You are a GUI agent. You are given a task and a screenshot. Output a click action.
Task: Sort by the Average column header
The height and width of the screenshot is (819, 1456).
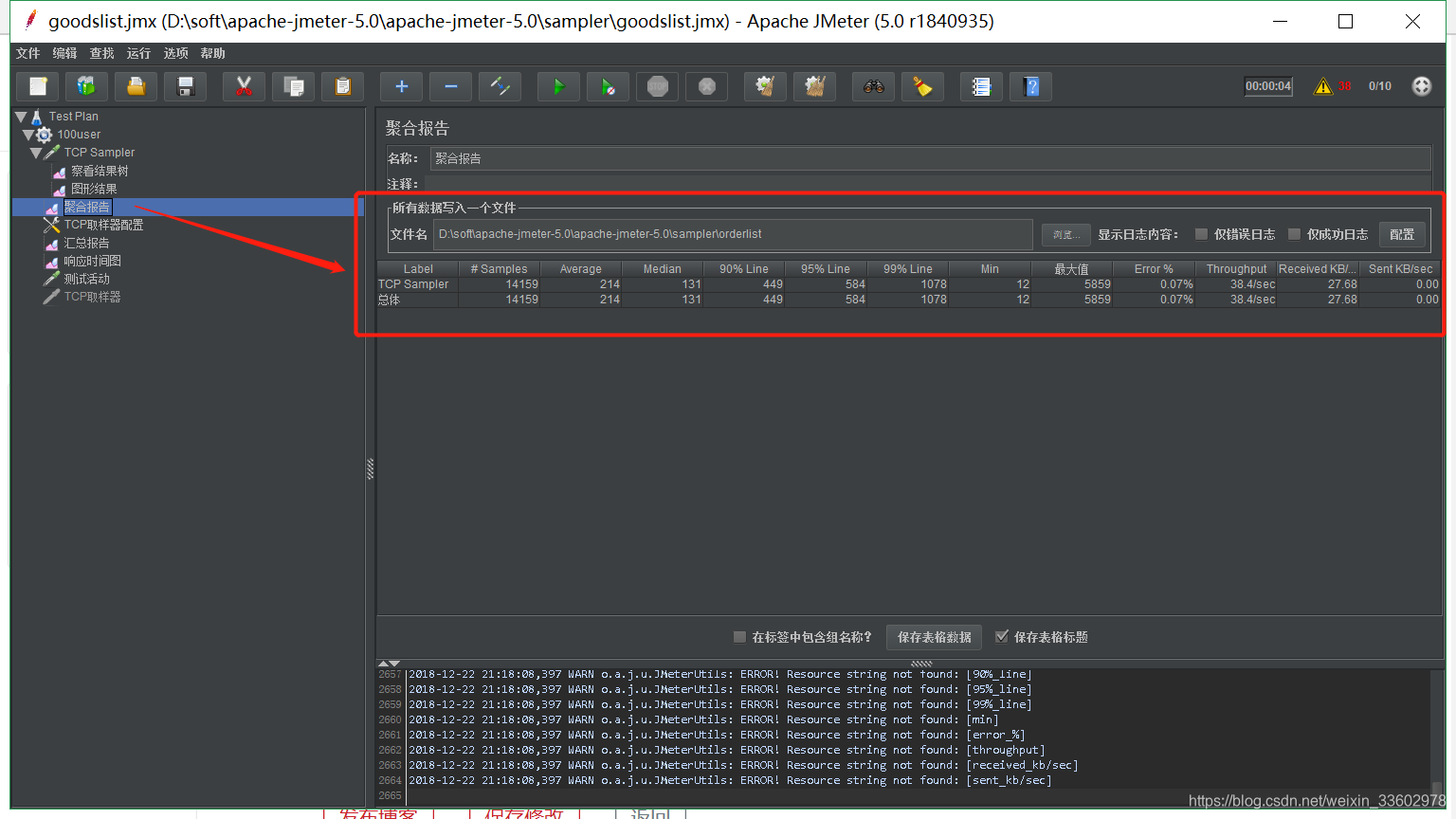581,269
